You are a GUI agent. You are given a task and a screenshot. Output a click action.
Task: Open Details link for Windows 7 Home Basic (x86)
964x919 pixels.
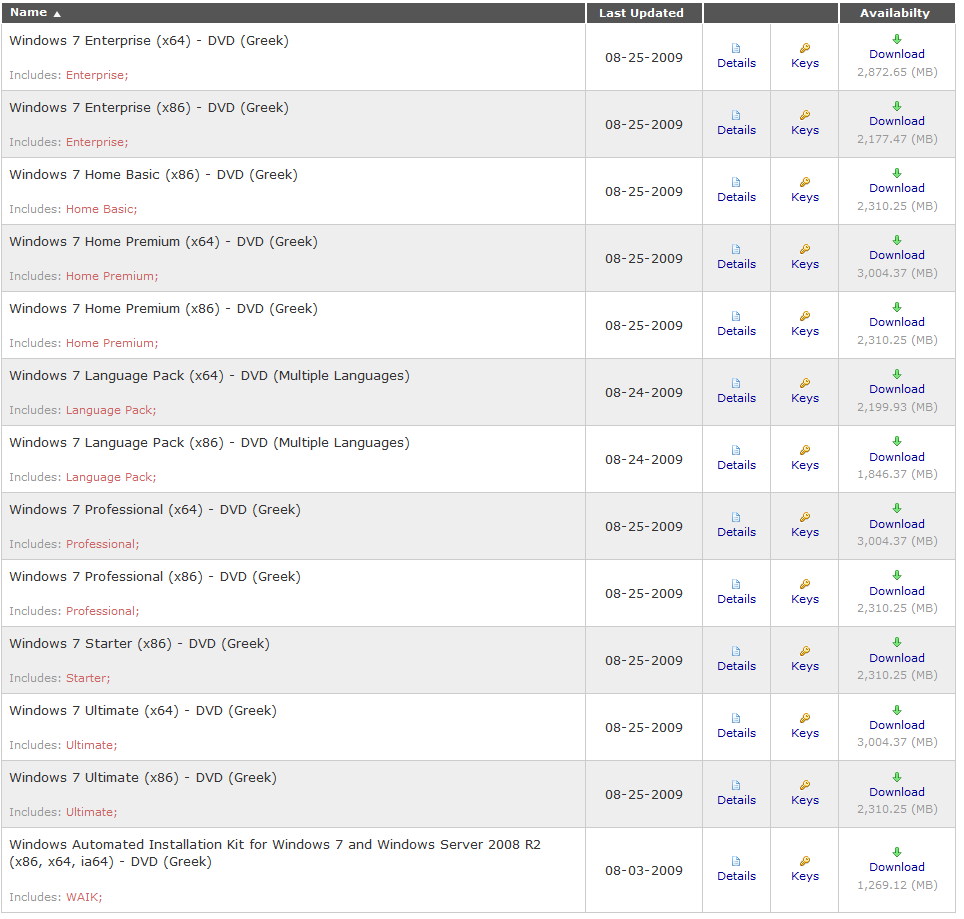736,197
